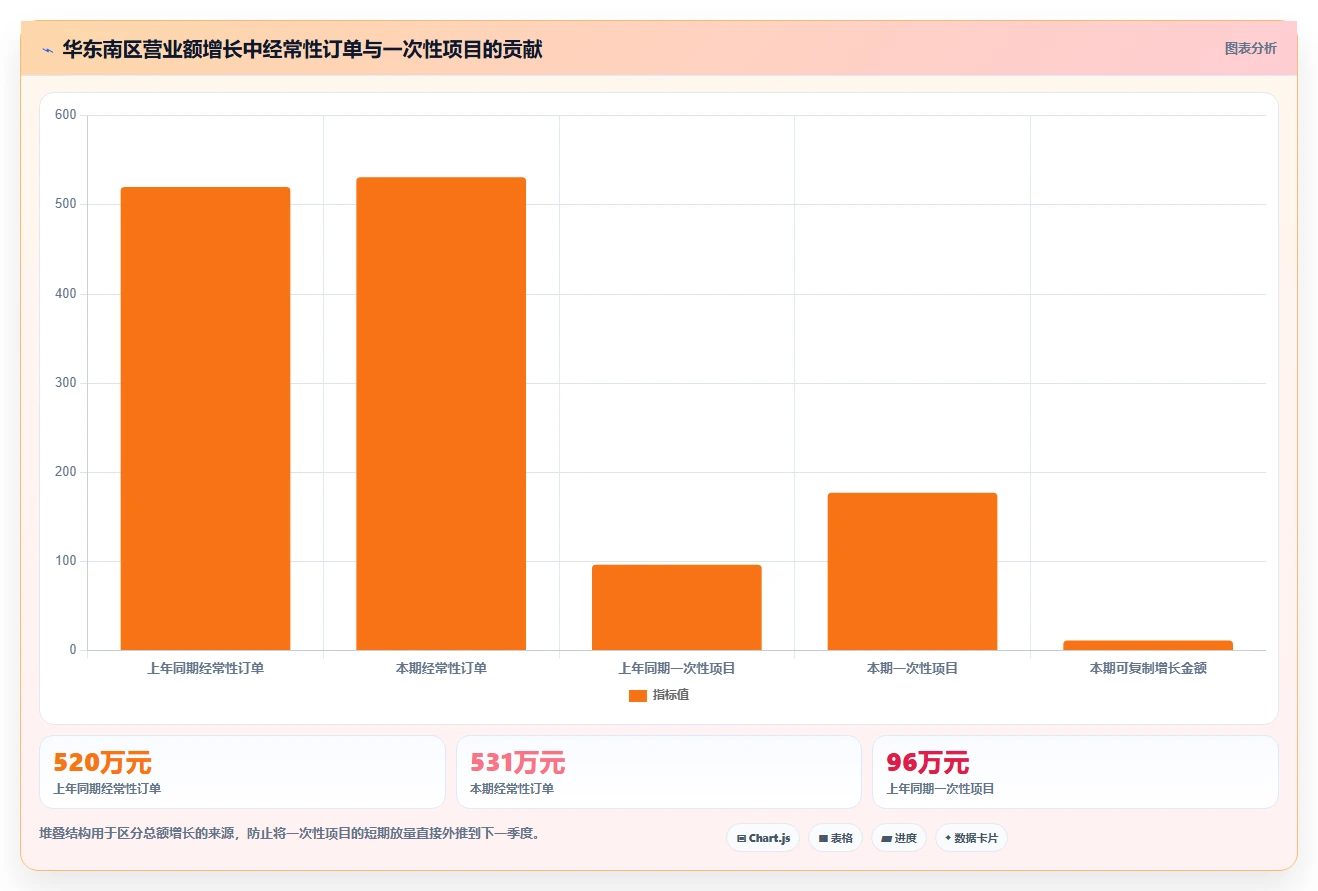Image resolution: width=1318 pixels, height=891 pixels.
Task: Click the footnote text starting 堆叠结构用于区分
Action: [292, 833]
